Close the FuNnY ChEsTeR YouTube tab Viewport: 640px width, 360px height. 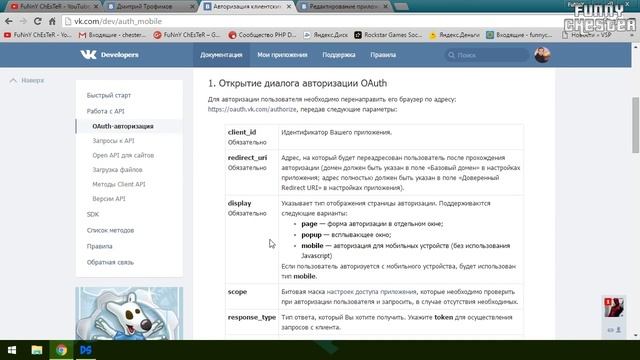[96, 7]
